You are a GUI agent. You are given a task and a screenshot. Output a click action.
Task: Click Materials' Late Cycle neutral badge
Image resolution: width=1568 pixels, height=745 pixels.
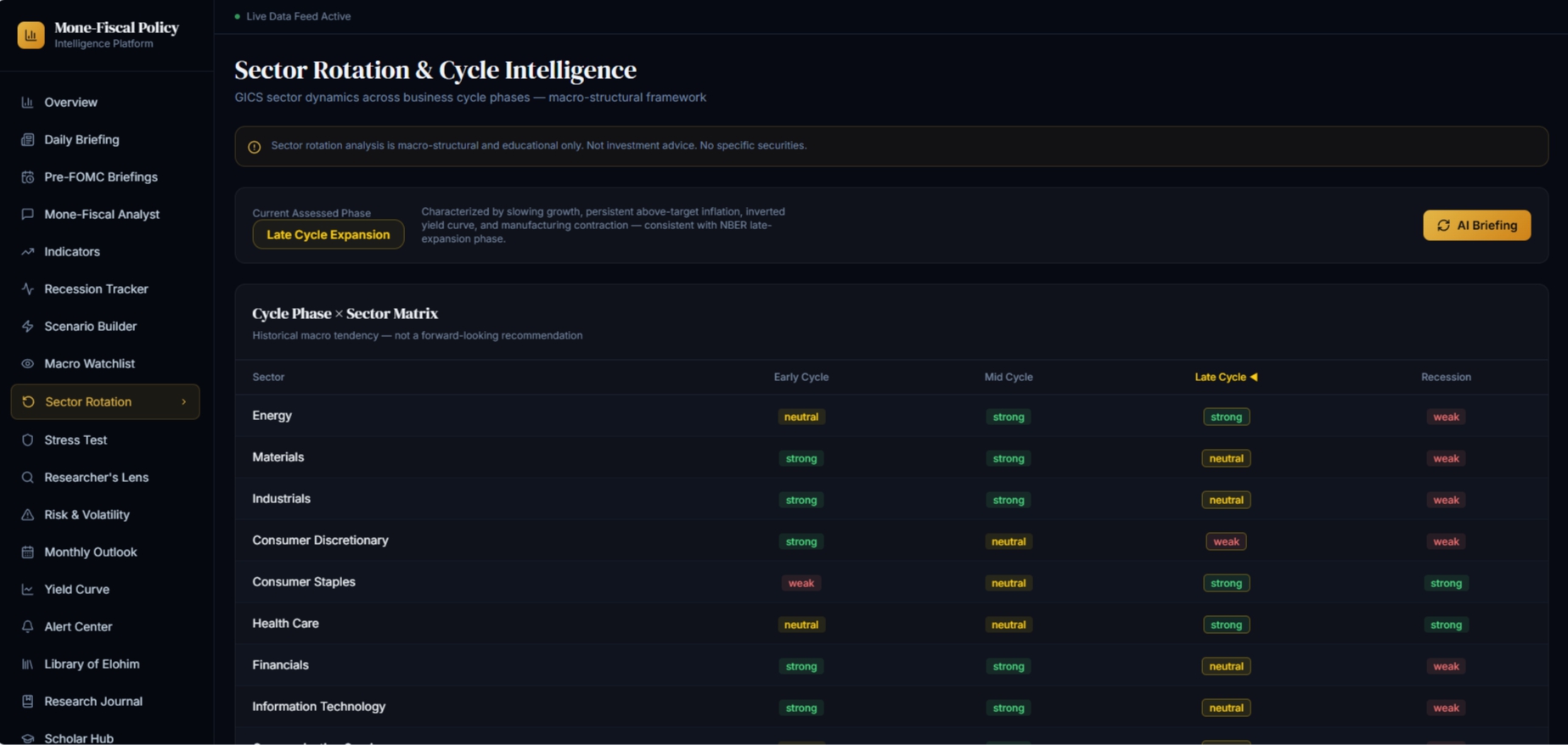[x=1226, y=458]
